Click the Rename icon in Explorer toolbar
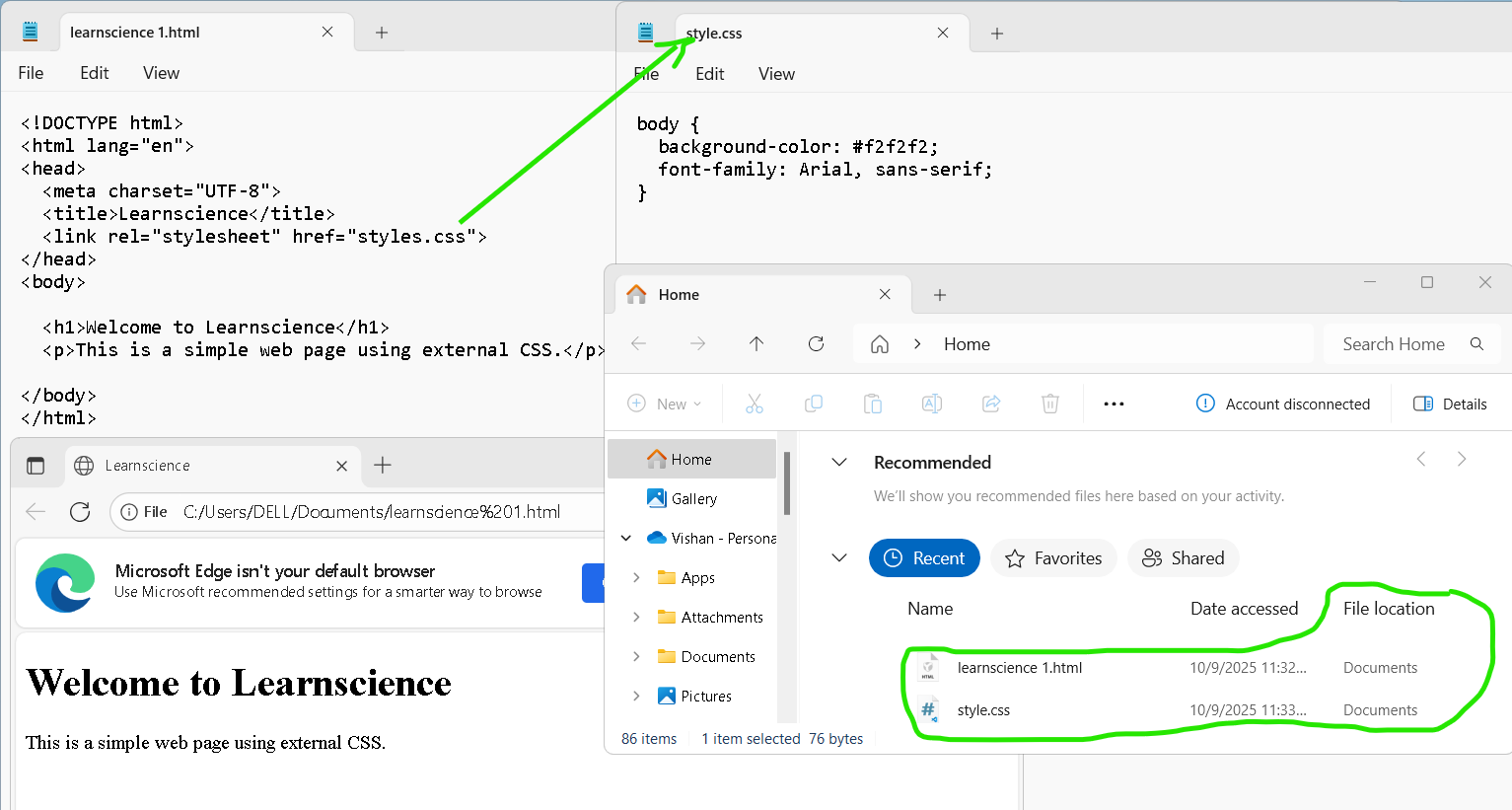Viewport: 1512px width, 810px height. pos(932,404)
